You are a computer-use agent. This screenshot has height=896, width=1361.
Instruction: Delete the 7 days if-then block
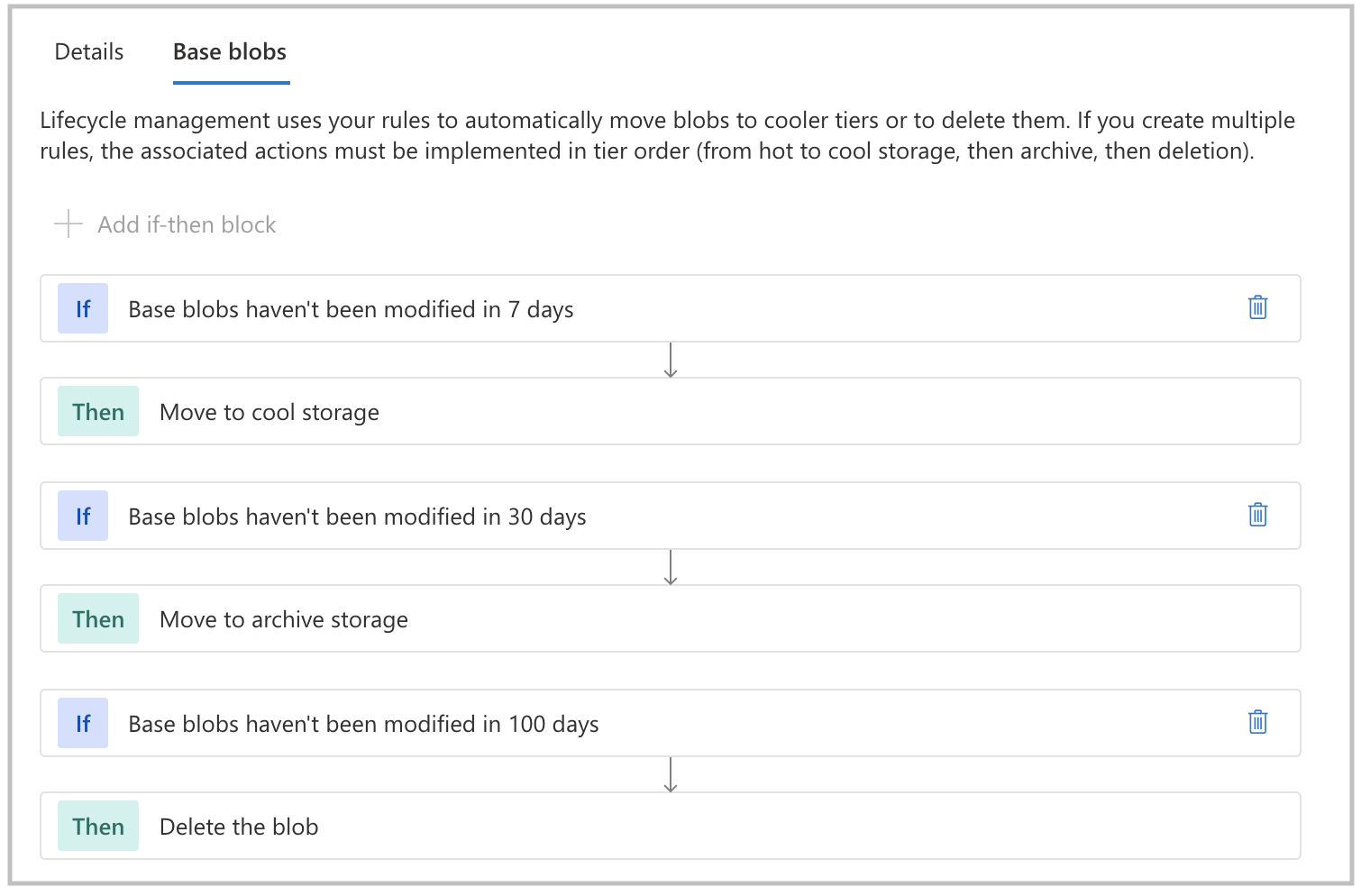click(x=1257, y=307)
